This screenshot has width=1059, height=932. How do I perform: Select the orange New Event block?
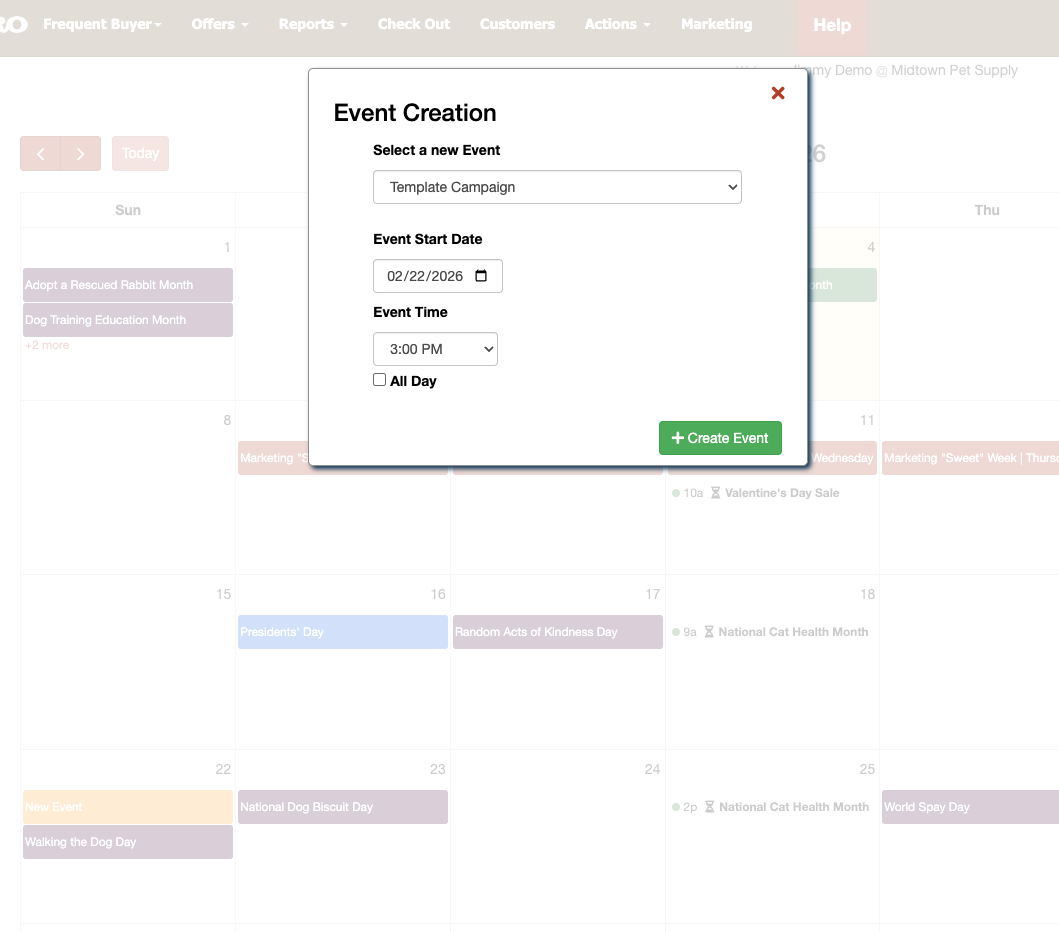pyautogui.click(x=128, y=807)
